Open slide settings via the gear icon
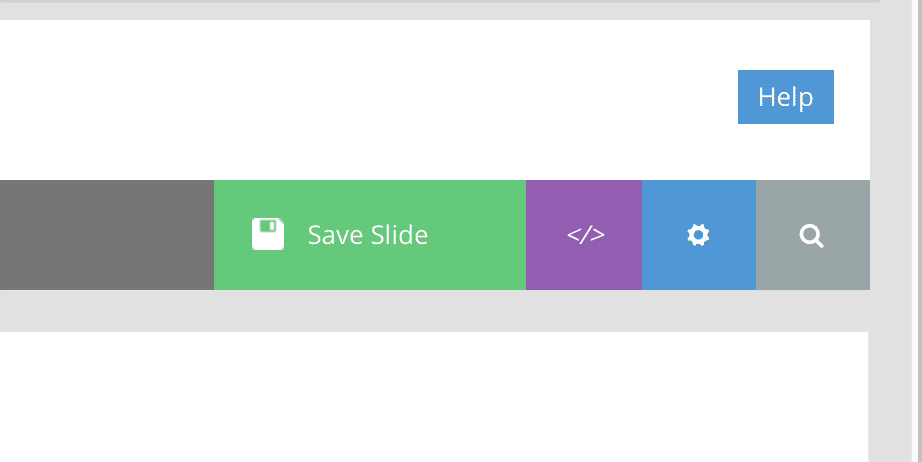Image resolution: width=922 pixels, height=462 pixels. pyautogui.click(x=698, y=235)
